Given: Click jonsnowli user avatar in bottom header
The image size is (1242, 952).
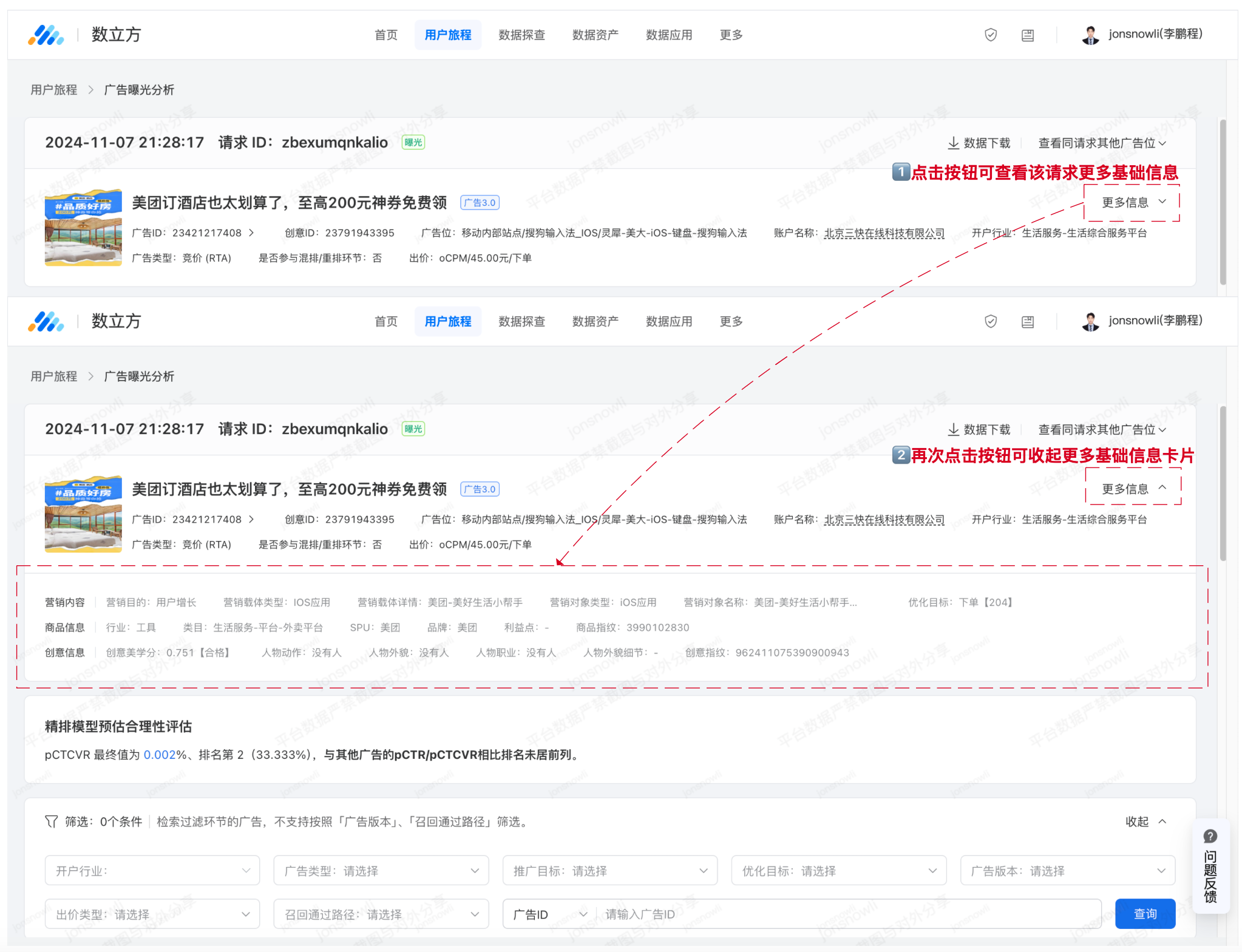Looking at the screenshot, I should point(1090,321).
